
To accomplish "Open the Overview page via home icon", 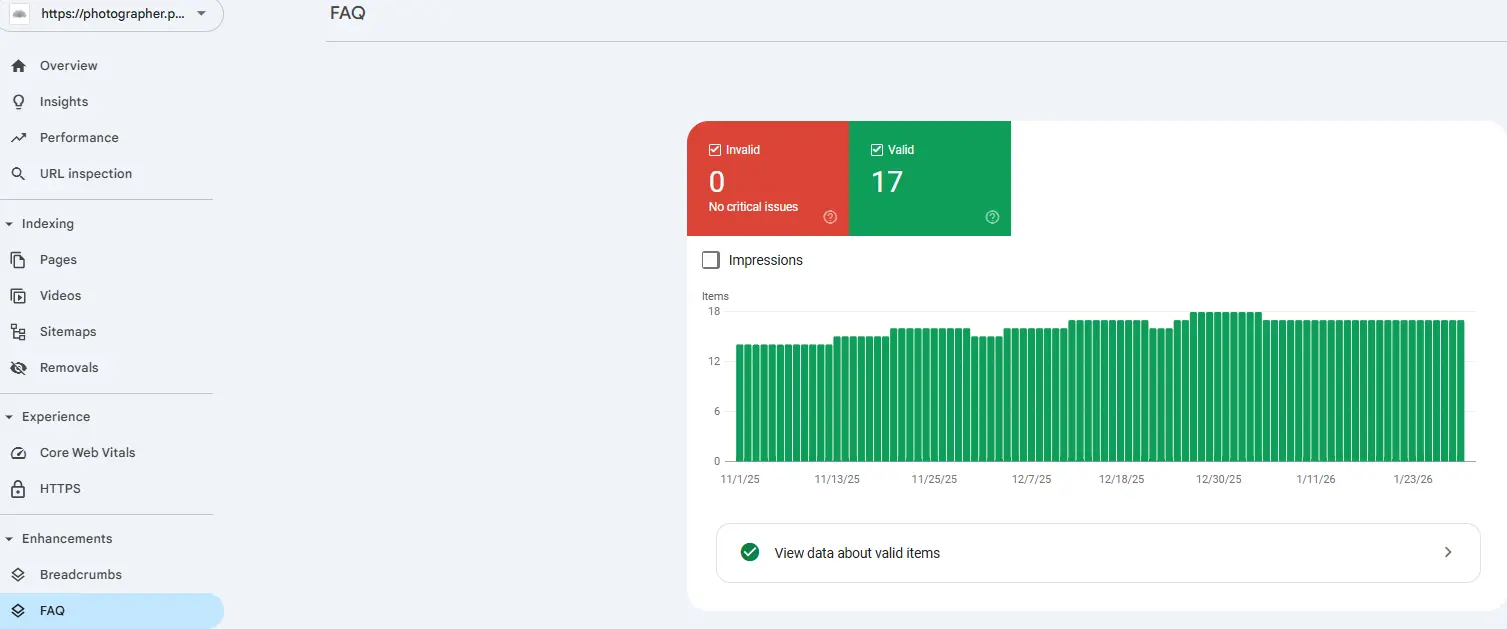I will (20, 65).
